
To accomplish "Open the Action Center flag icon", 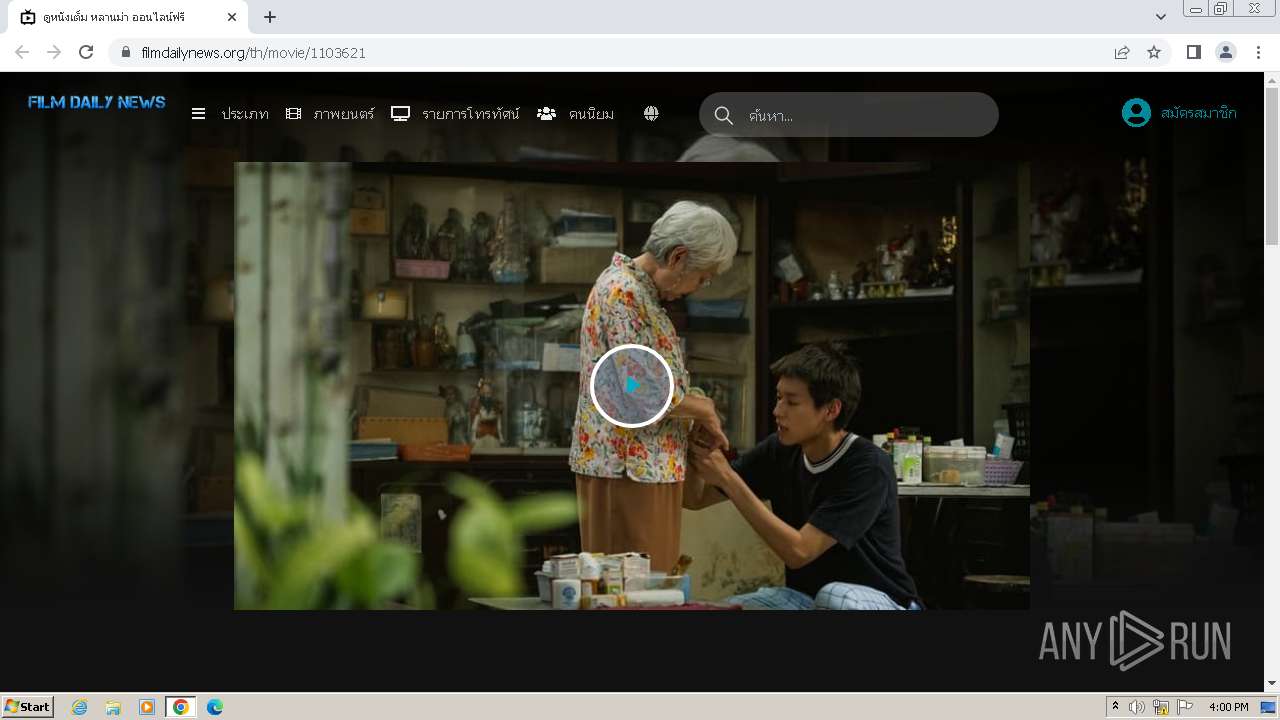I will [1185, 707].
